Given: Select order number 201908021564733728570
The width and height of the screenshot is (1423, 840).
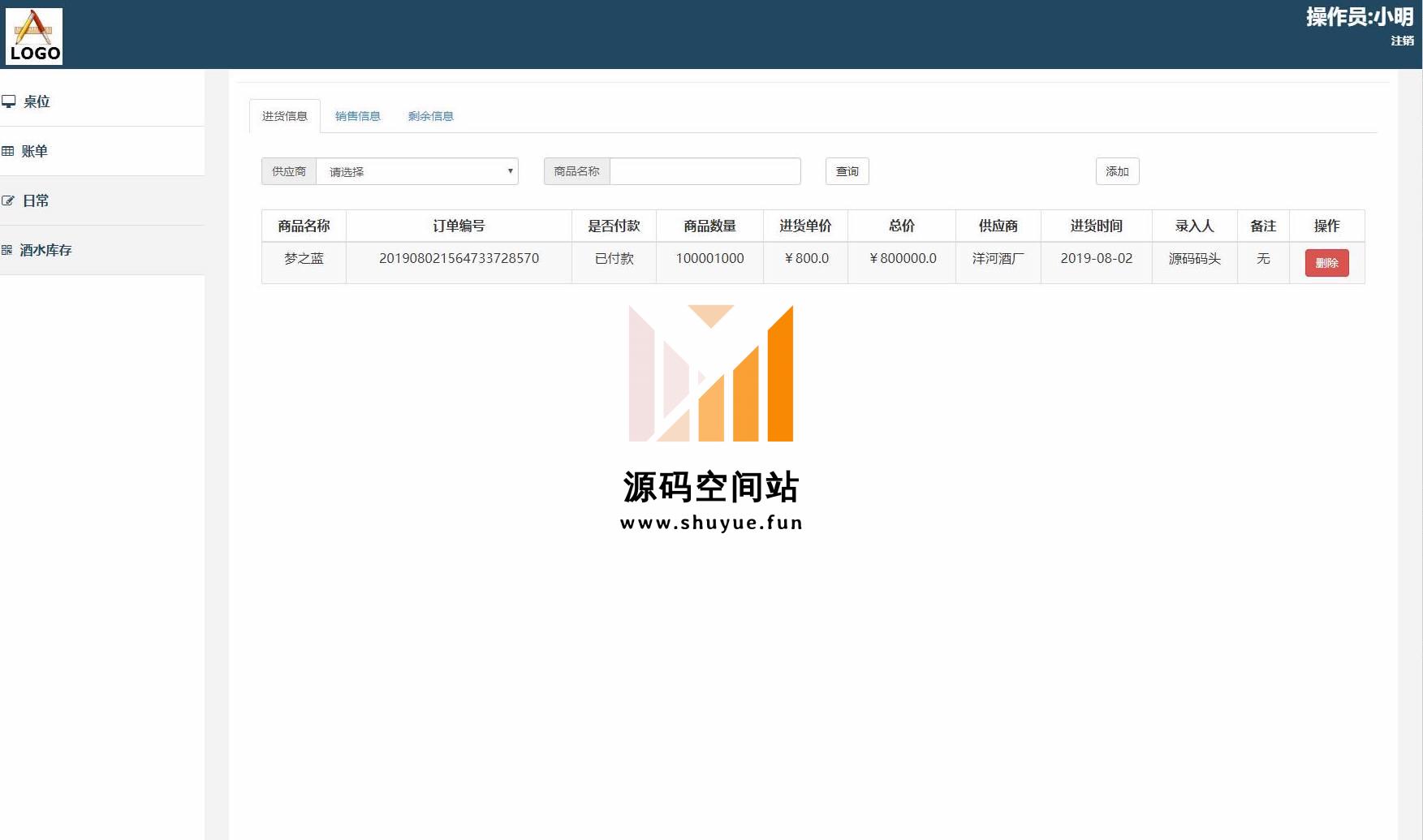Looking at the screenshot, I should (x=459, y=263).
